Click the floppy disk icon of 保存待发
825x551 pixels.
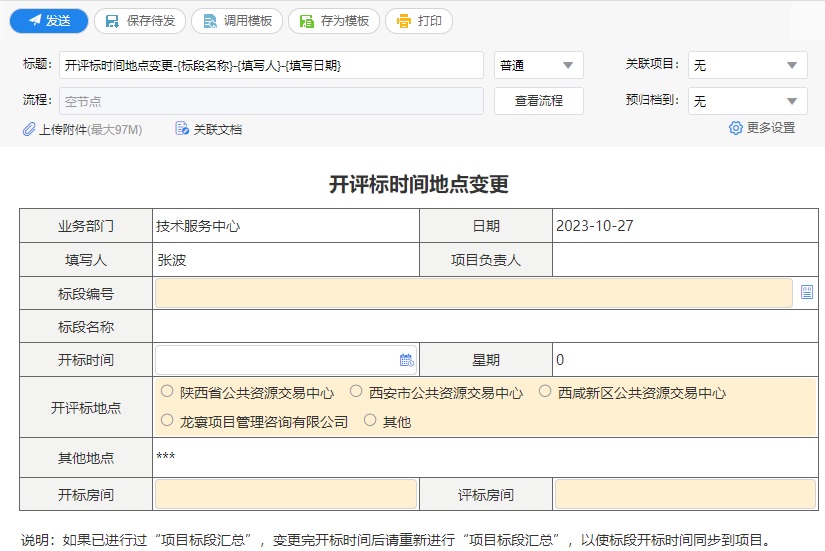click(112, 21)
